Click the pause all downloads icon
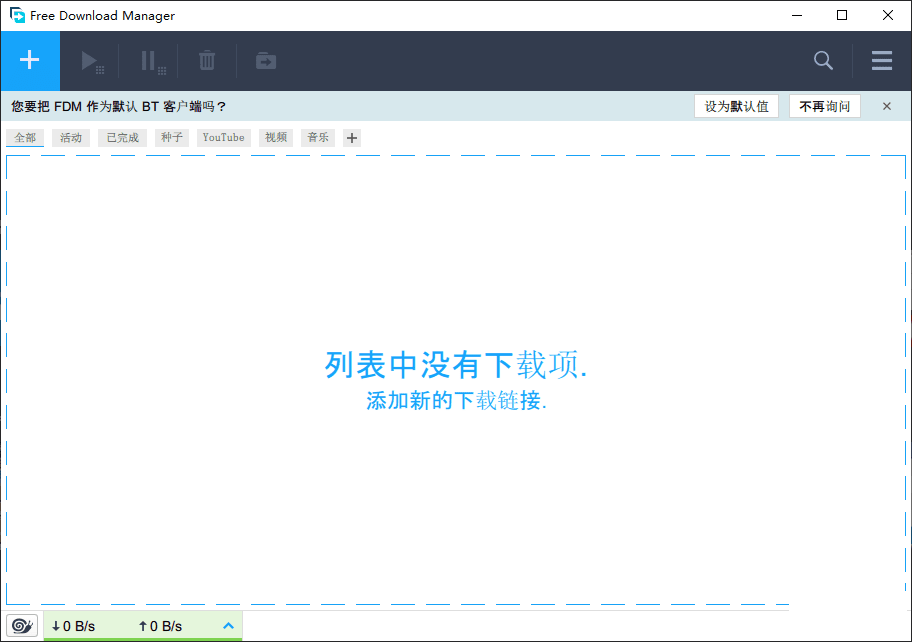The image size is (912, 642). 153,62
